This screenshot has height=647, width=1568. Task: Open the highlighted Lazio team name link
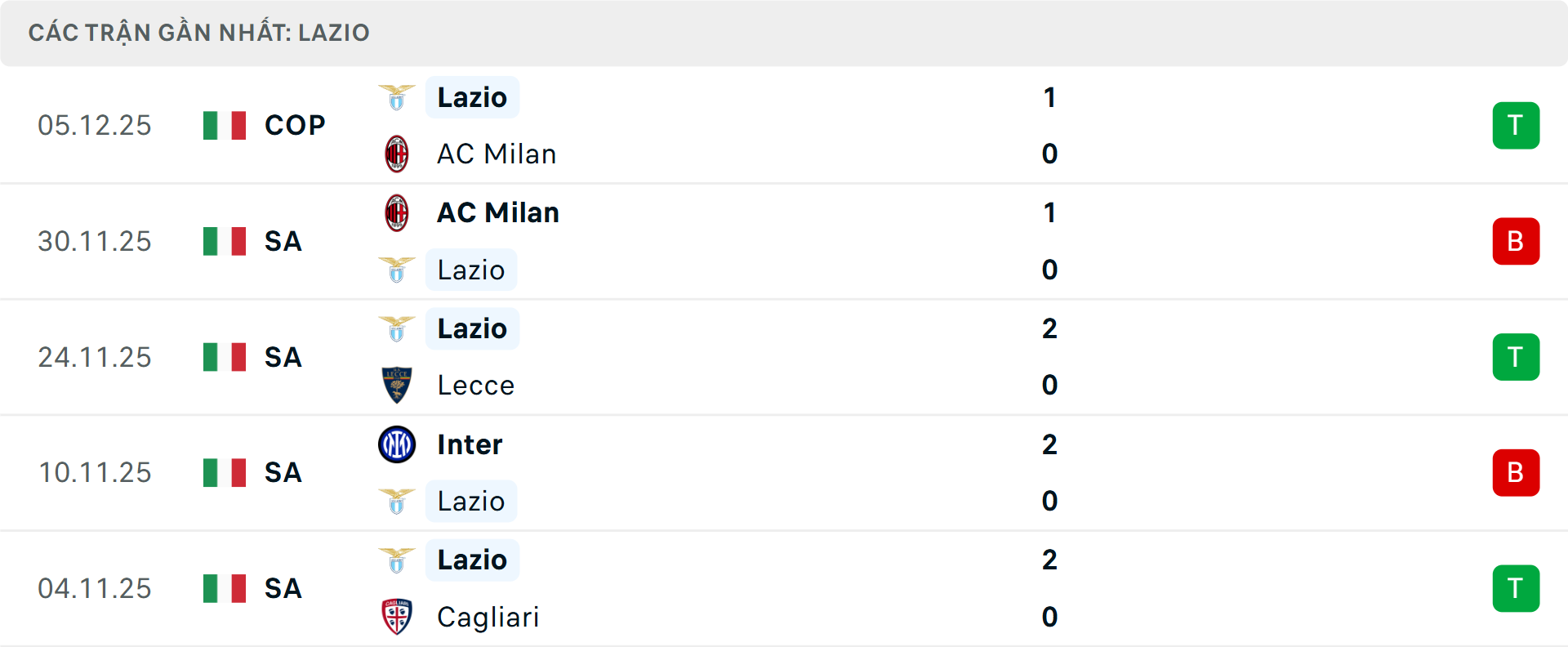point(472,96)
